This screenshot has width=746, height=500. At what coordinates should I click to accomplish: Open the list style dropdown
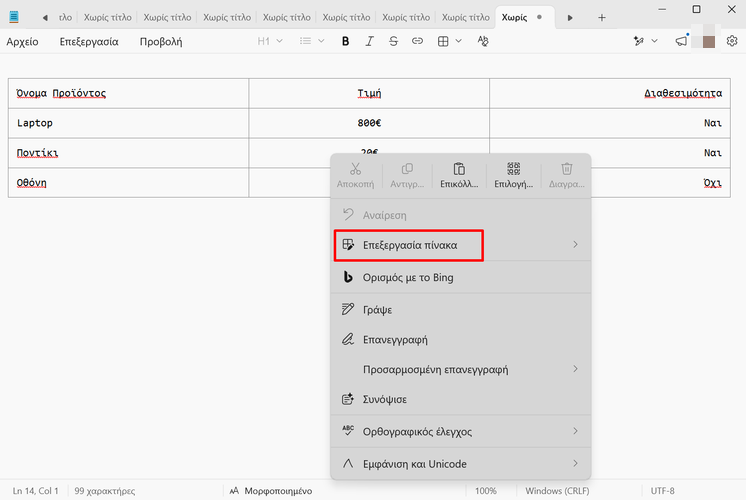click(x=312, y=41)
